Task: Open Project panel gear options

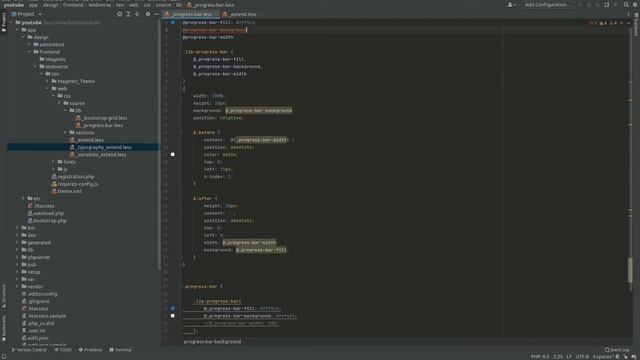Action: pyautogui.click(x=148, y=14)
